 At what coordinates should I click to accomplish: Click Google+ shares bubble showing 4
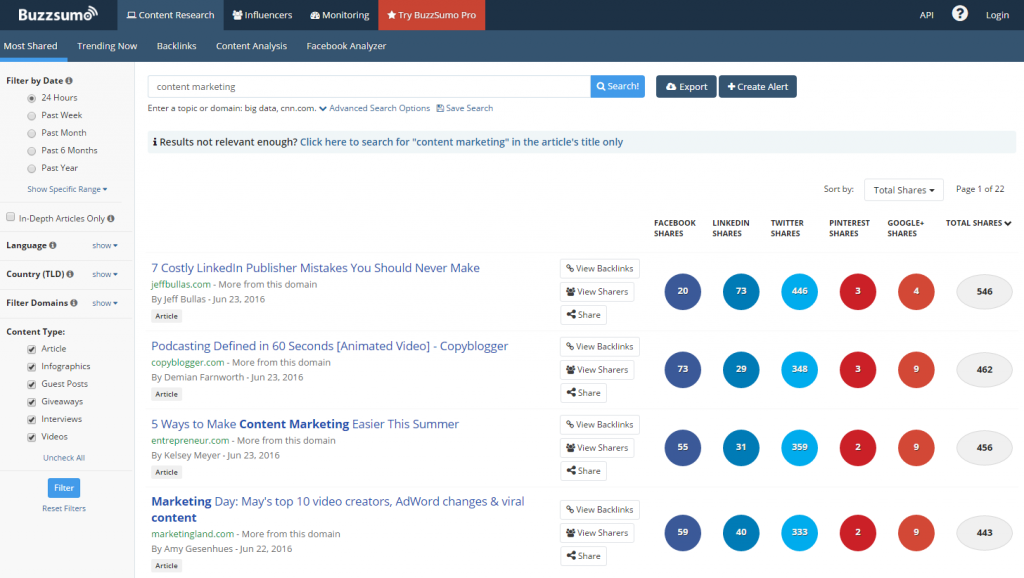tap(916, 291)
